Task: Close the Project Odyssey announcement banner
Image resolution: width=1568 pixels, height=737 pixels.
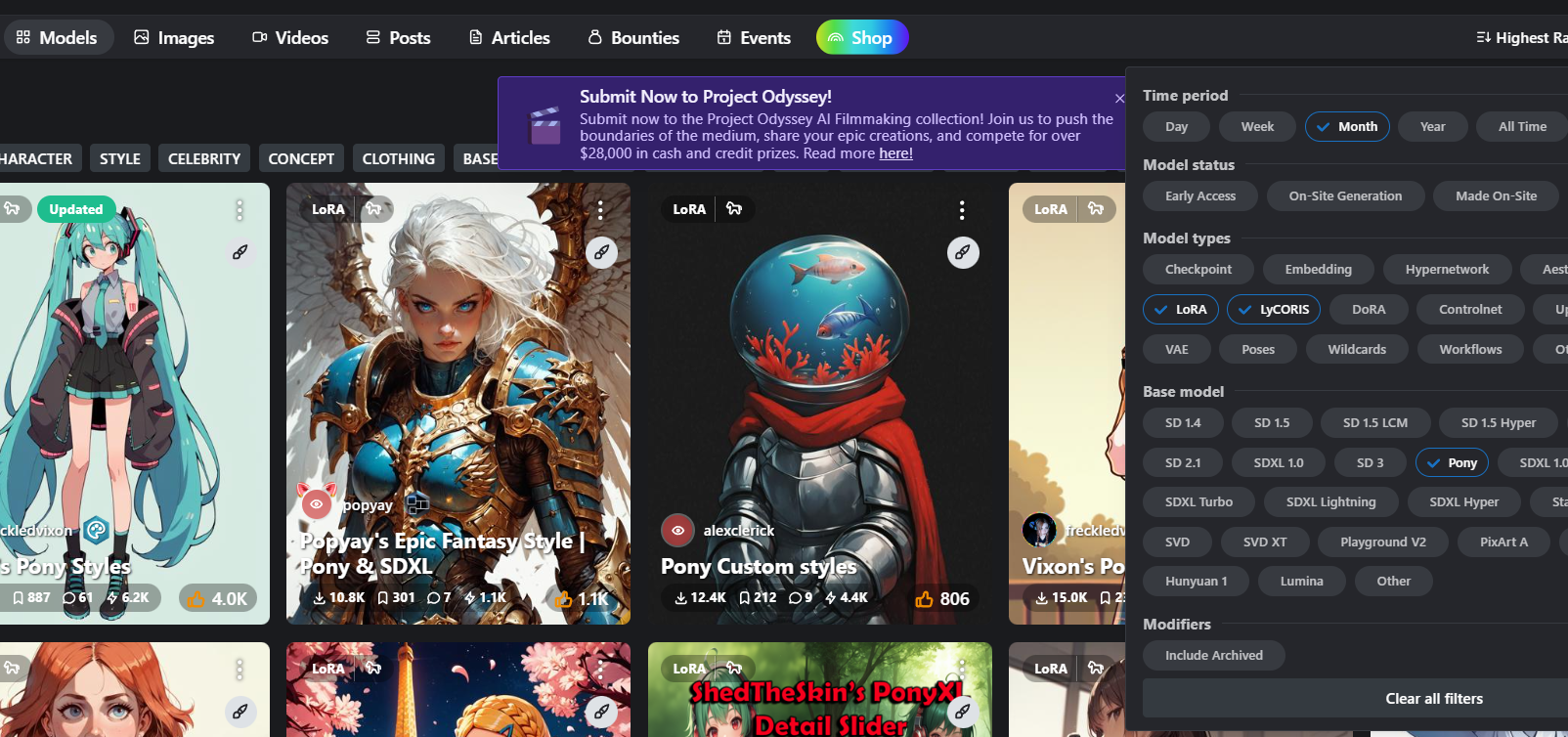Action: [1119, 98]
